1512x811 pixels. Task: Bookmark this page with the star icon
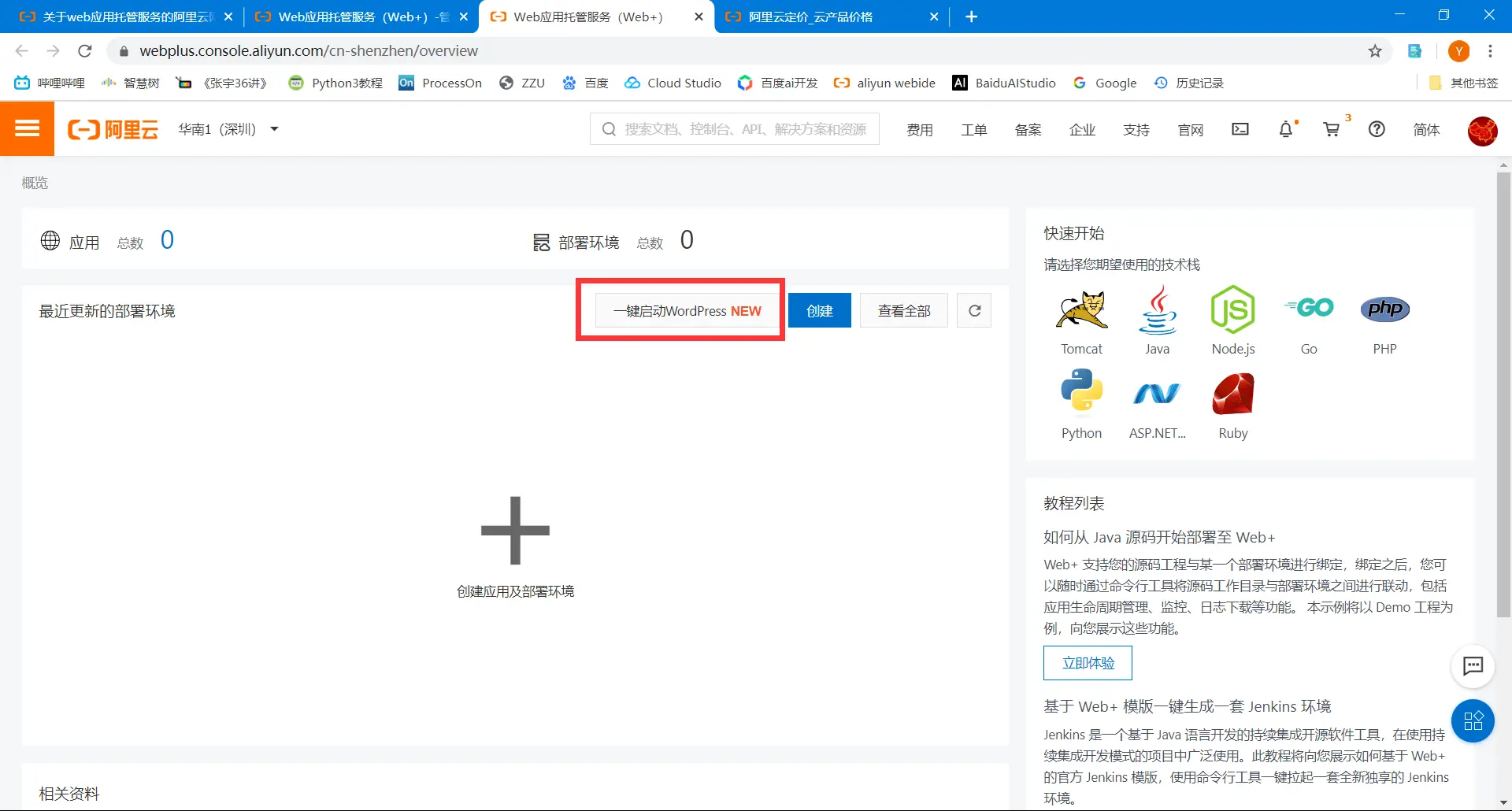(x=1375, y=51)
